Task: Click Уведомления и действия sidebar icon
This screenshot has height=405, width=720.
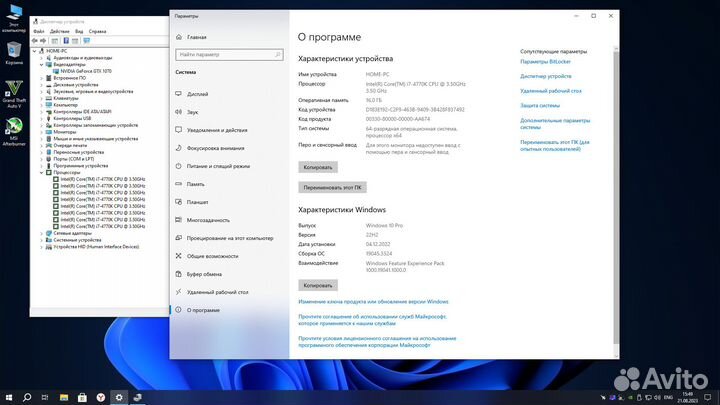Action: click(x=178, y=130)
